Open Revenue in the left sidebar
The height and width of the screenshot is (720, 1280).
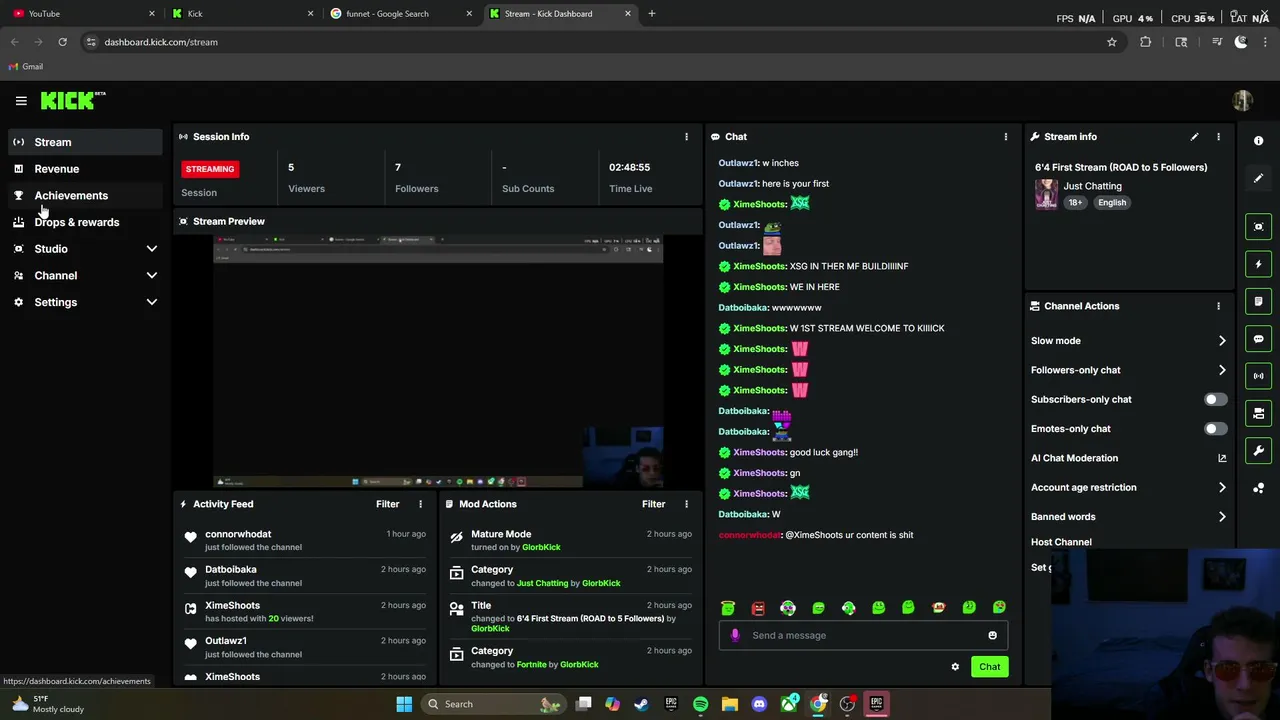pos(84,169)
